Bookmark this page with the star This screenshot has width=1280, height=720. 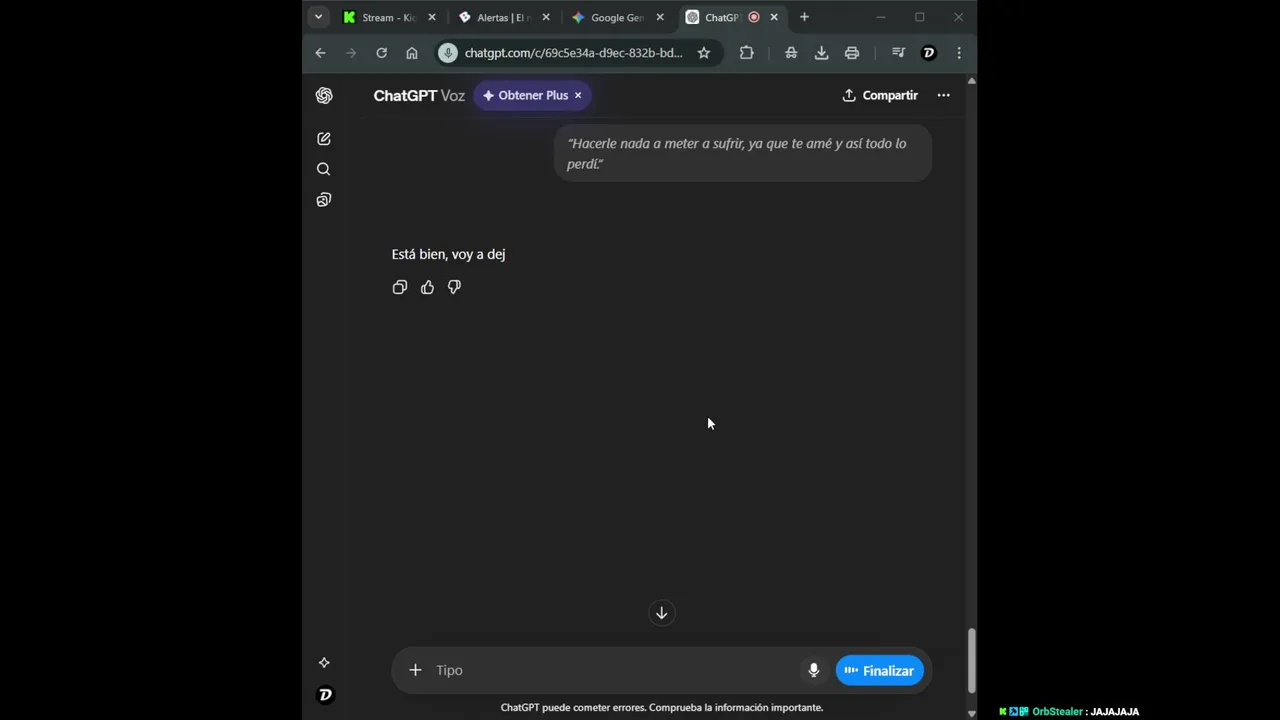click(x=704, y=53)
